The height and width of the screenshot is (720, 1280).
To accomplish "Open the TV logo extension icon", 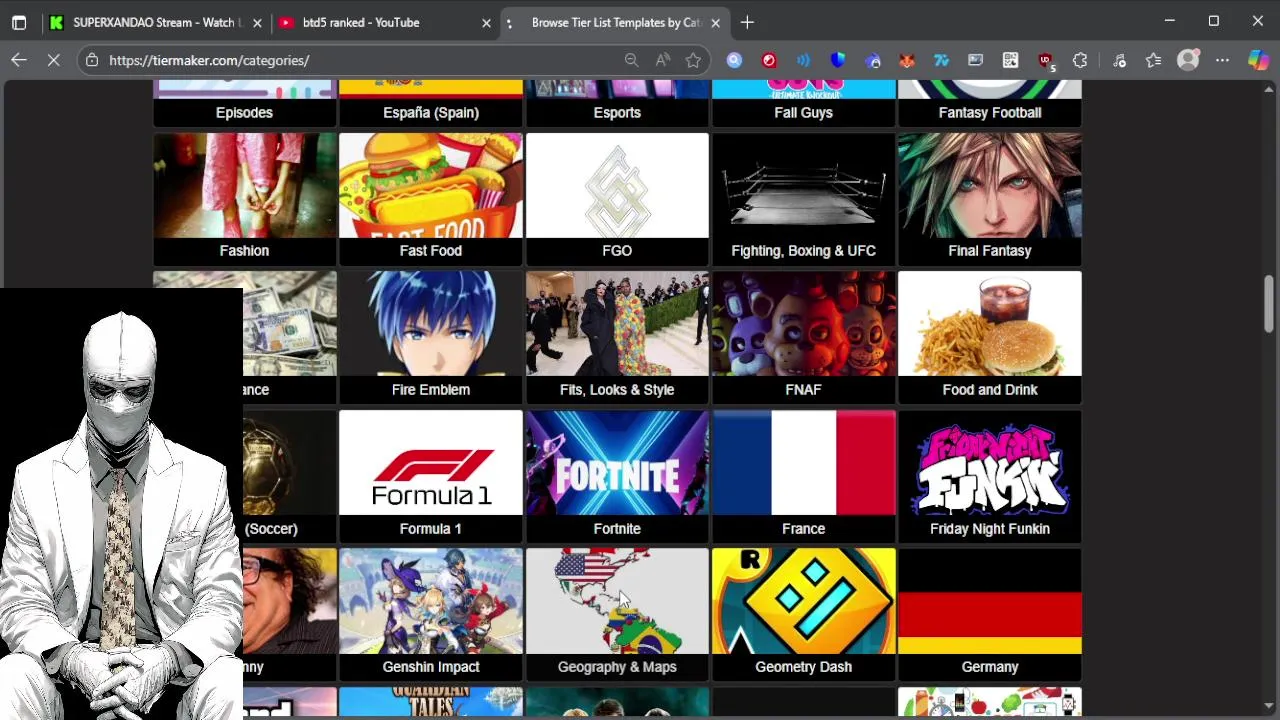I will [941, 60].
